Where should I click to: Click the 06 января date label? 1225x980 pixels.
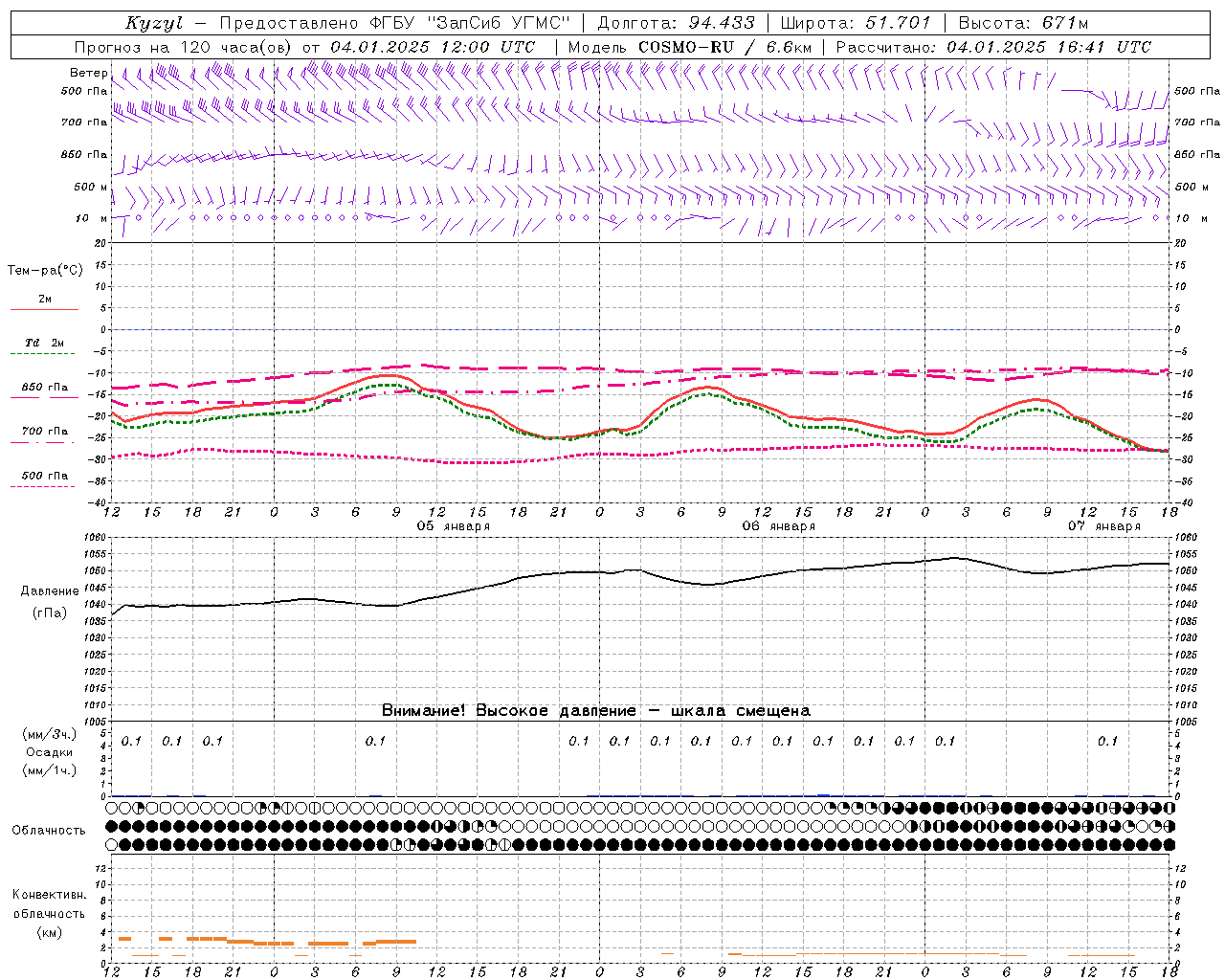click(x=779, y=526)
